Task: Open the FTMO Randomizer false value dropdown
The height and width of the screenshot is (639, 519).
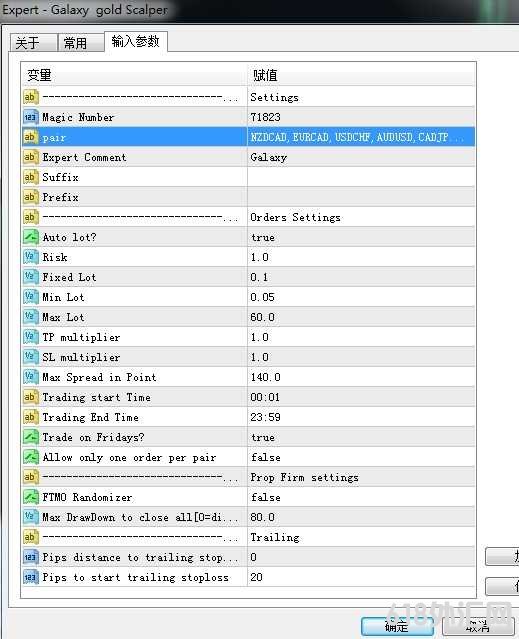Action: coord(361,497)
